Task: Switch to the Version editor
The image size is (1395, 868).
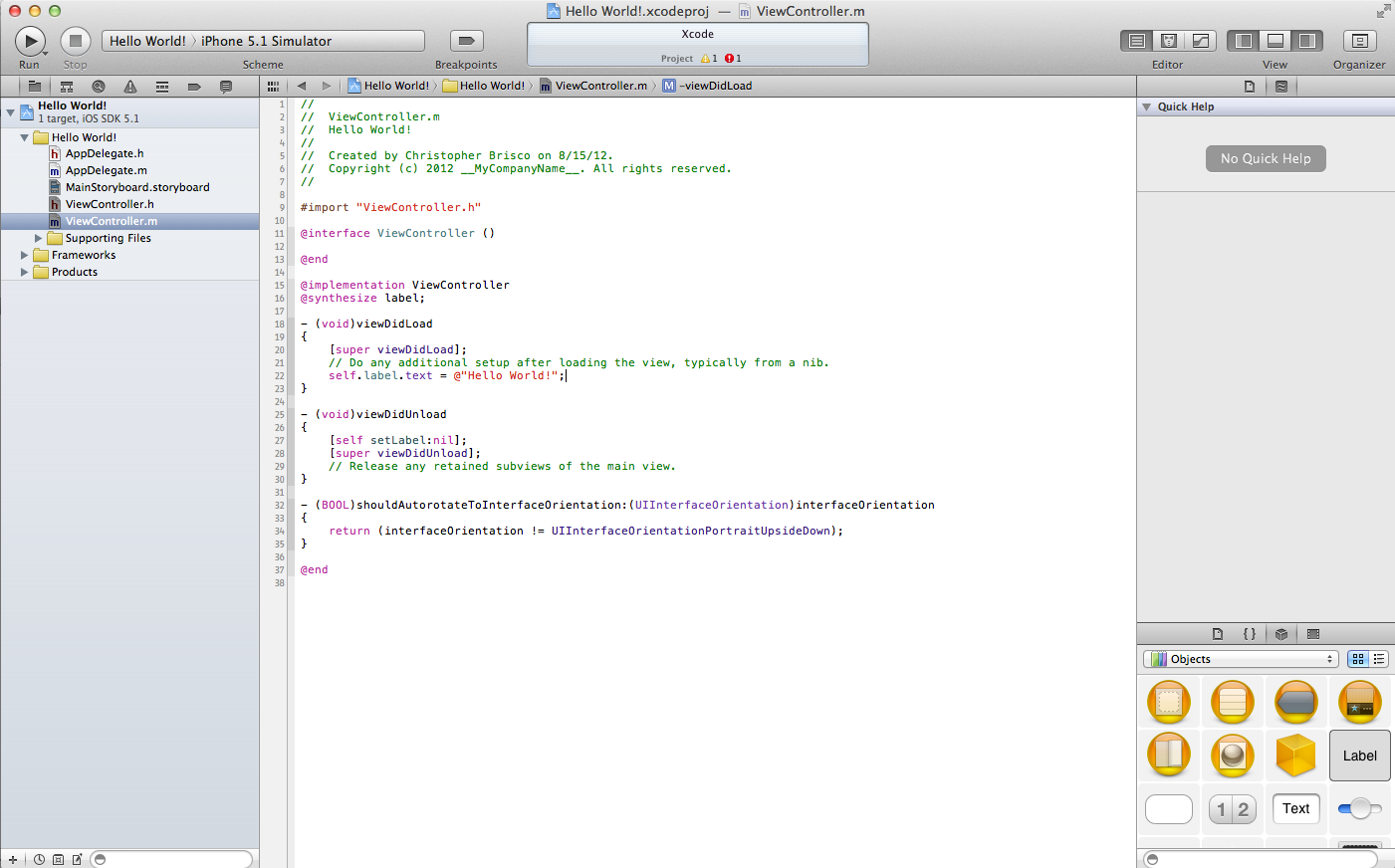Action: (1201, 41)
